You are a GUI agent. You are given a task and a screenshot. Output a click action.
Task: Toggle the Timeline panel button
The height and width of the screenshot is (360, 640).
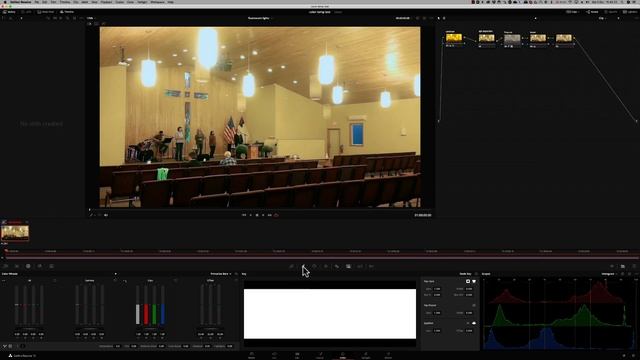67,12
